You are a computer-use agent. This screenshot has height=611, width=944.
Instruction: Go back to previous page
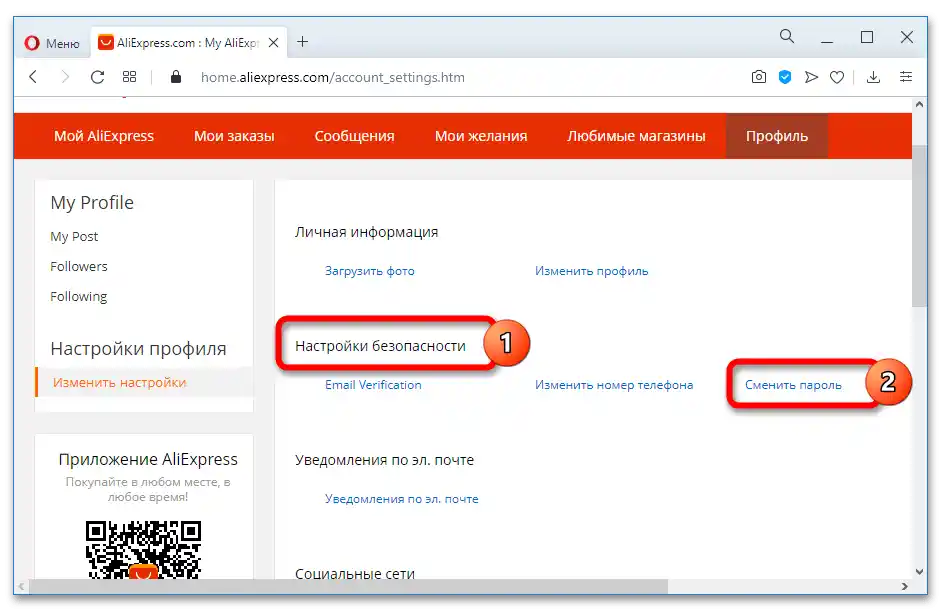pyautogui.click(x=34, y=77)
